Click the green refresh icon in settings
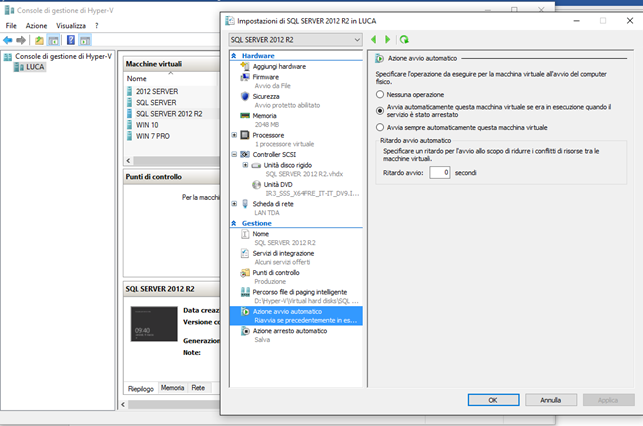The image size is (643, 426). point(404,39)
